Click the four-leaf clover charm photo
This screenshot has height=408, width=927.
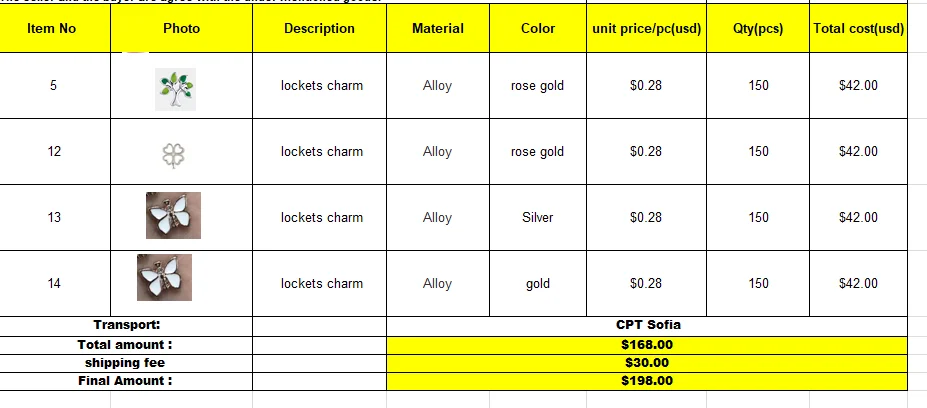(x=173, y=156)
